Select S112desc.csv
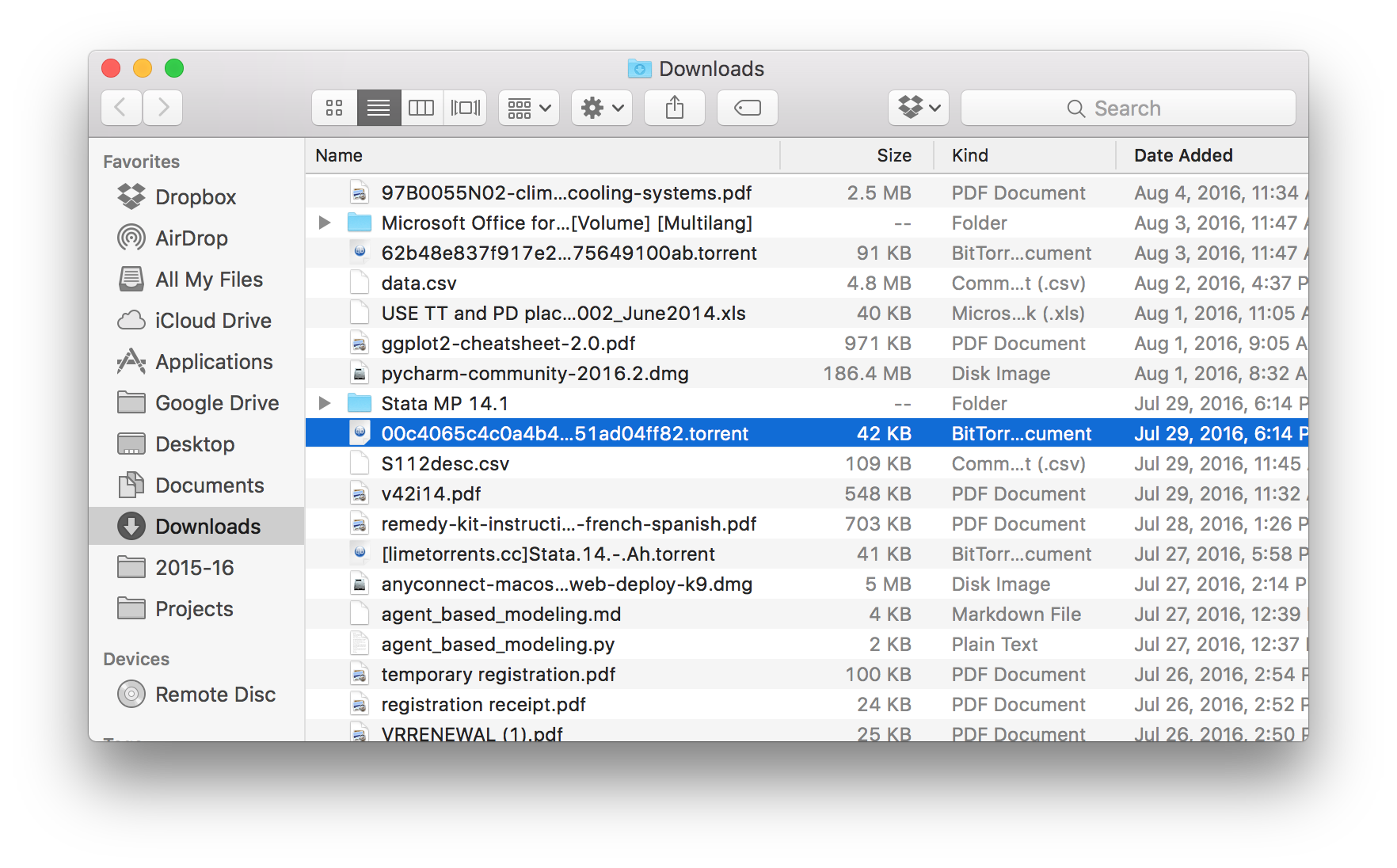 click(x=807, y=464)
